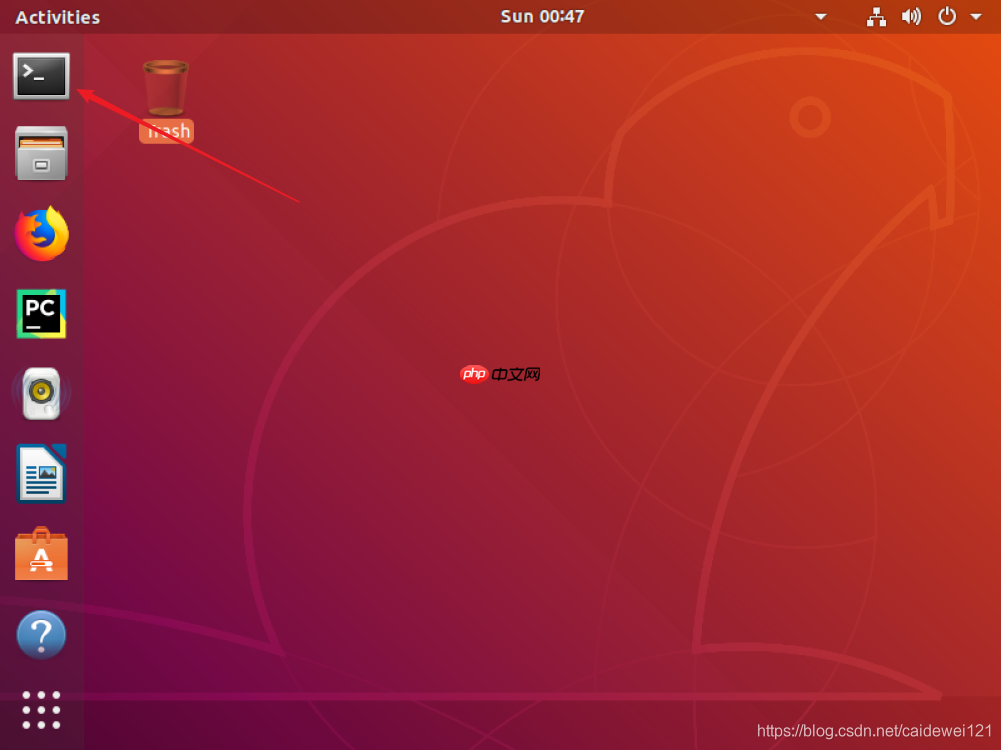
Task: Open Rhythmbox music player
Action: [x=41, y=393]
